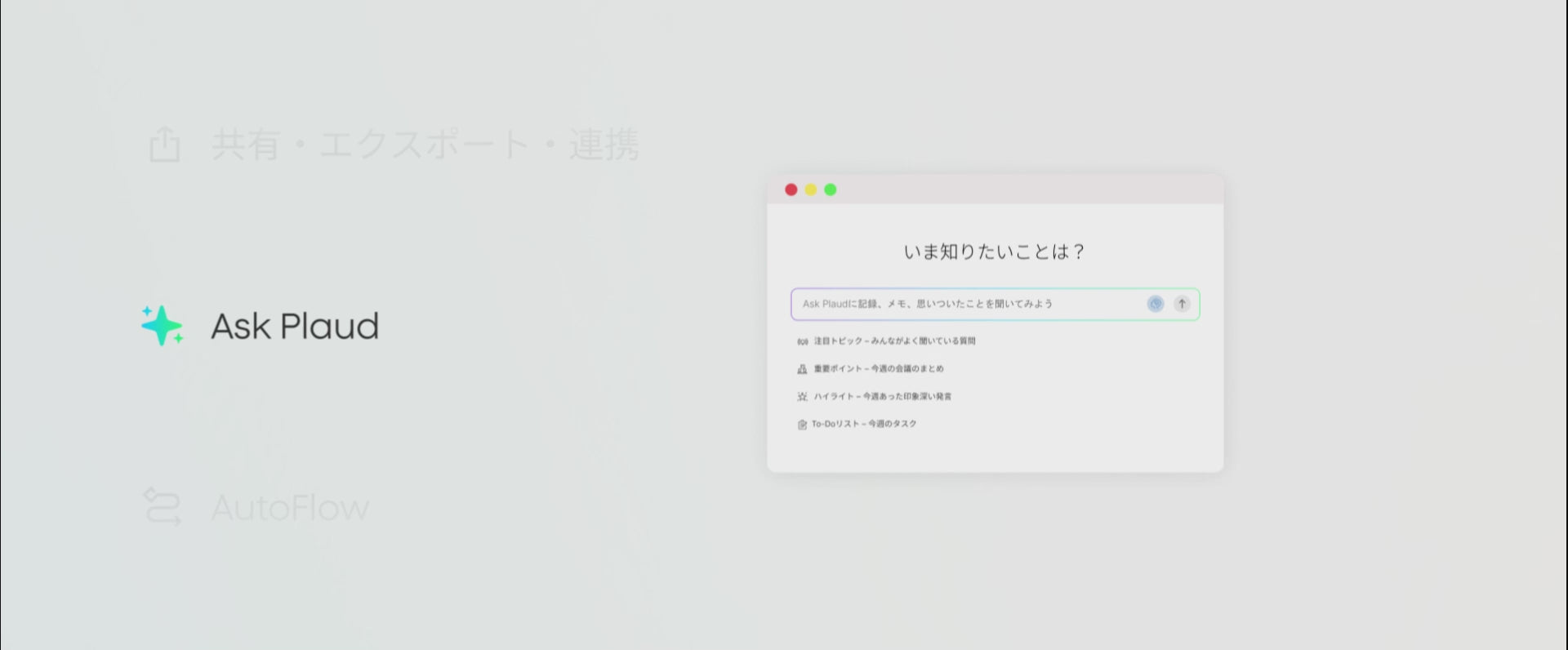This screenshot has height=650, width=1568.
Task: Maximize the window with the green button
Action: [x=830, y=189]
